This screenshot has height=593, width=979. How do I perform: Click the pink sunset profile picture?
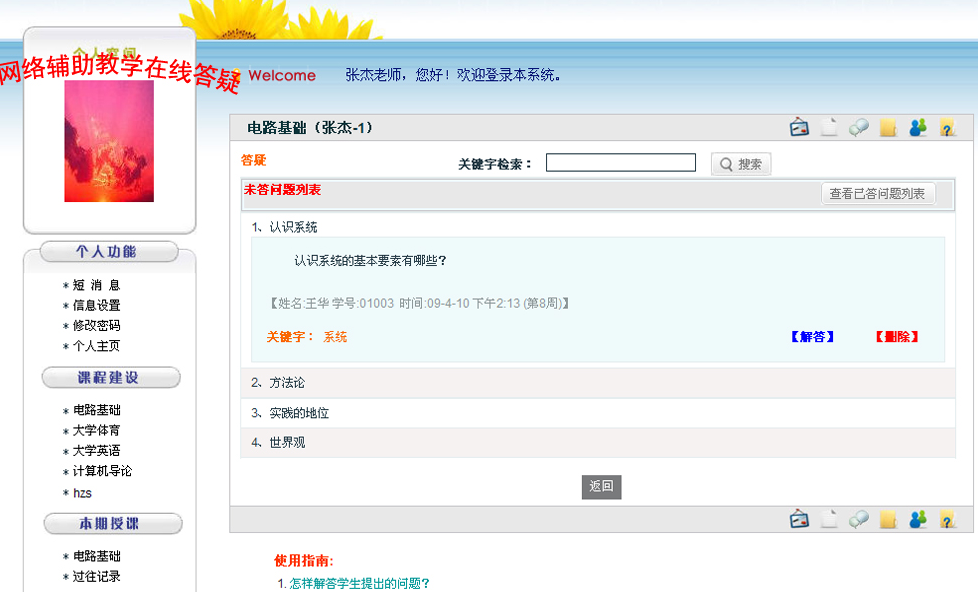click(109, 141)
